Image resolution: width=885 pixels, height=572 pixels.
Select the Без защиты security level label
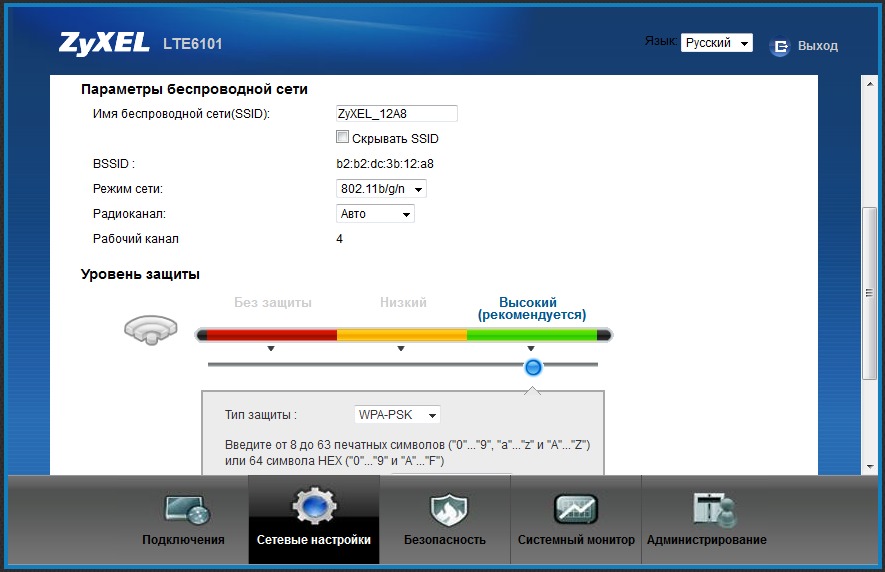pos(273,303)
